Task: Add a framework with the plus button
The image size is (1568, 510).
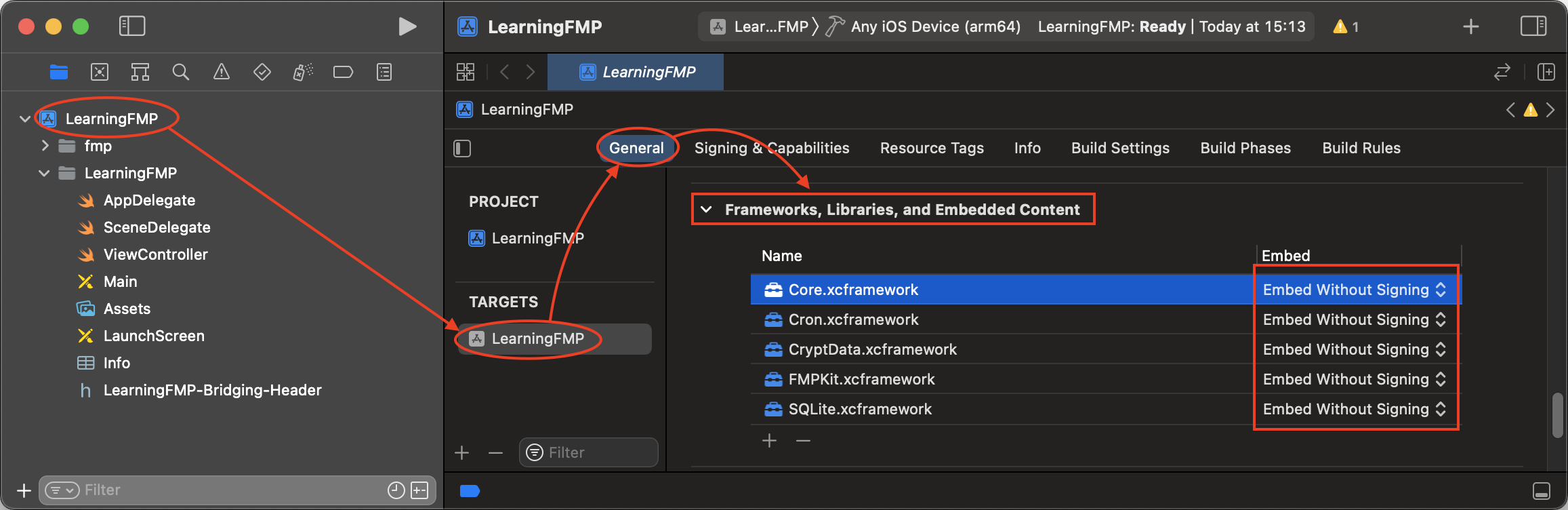Action: [770, 441]
